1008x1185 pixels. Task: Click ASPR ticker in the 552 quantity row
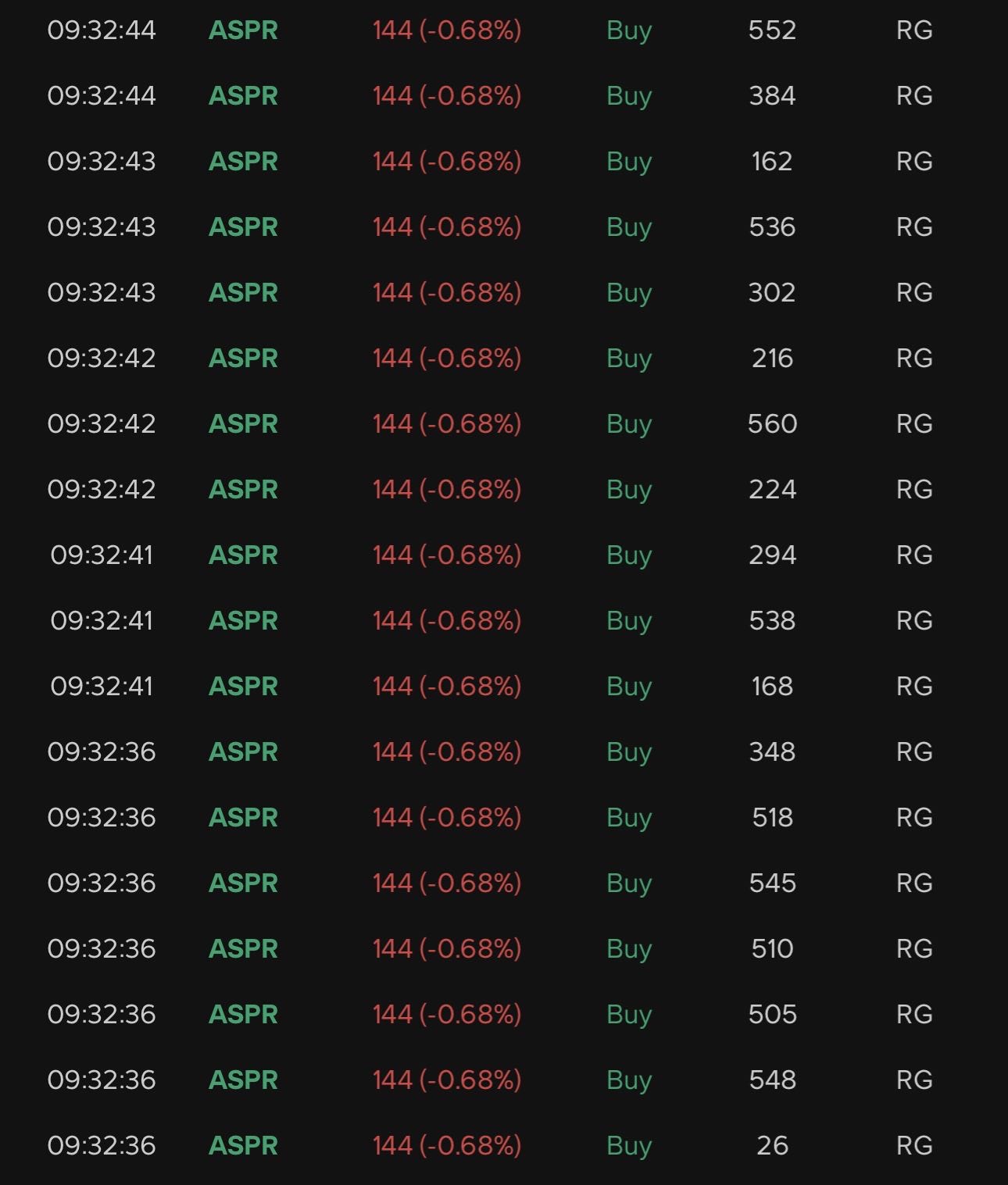tap(243, 30)
